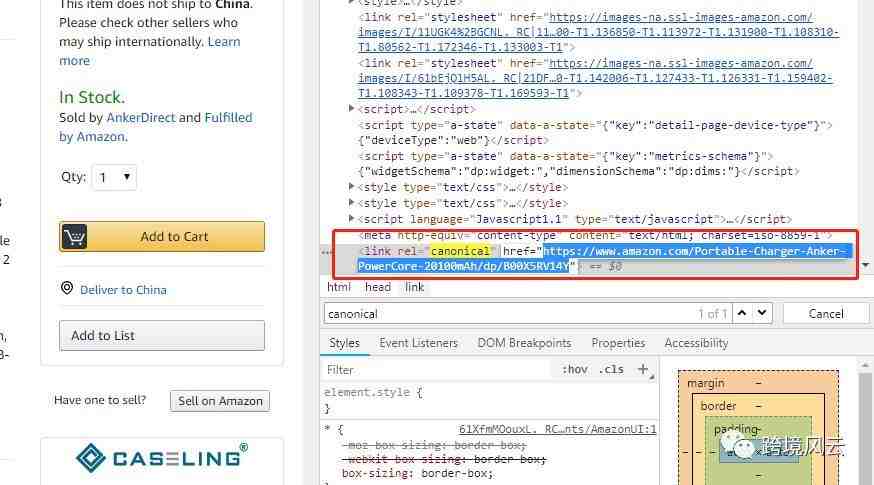874x485 pixels.
Task: Click the cart icon on Add to Cart
Action: click(x=74, y=236)
